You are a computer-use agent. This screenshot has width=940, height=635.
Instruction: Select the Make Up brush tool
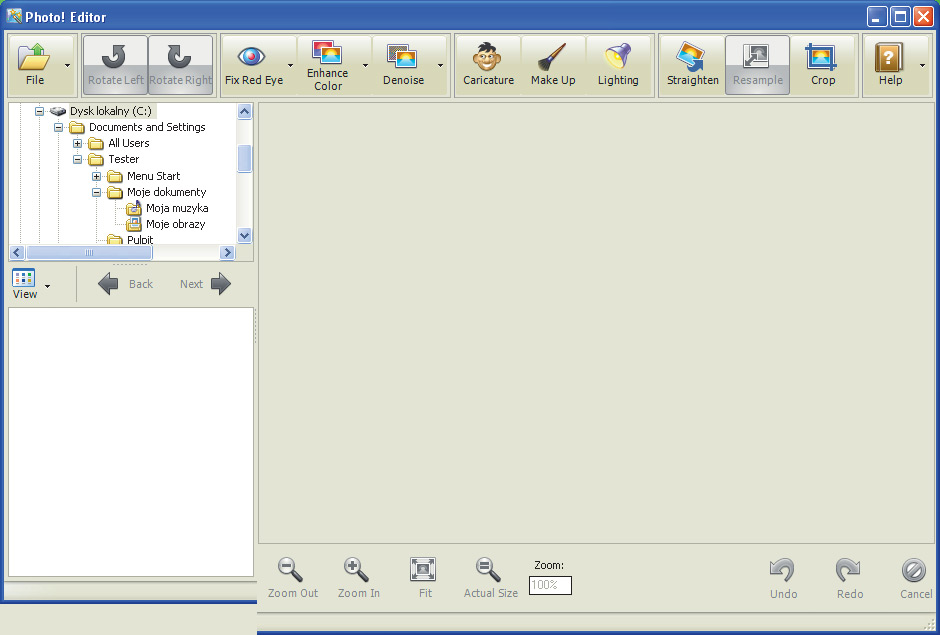[x=553, y=58]
